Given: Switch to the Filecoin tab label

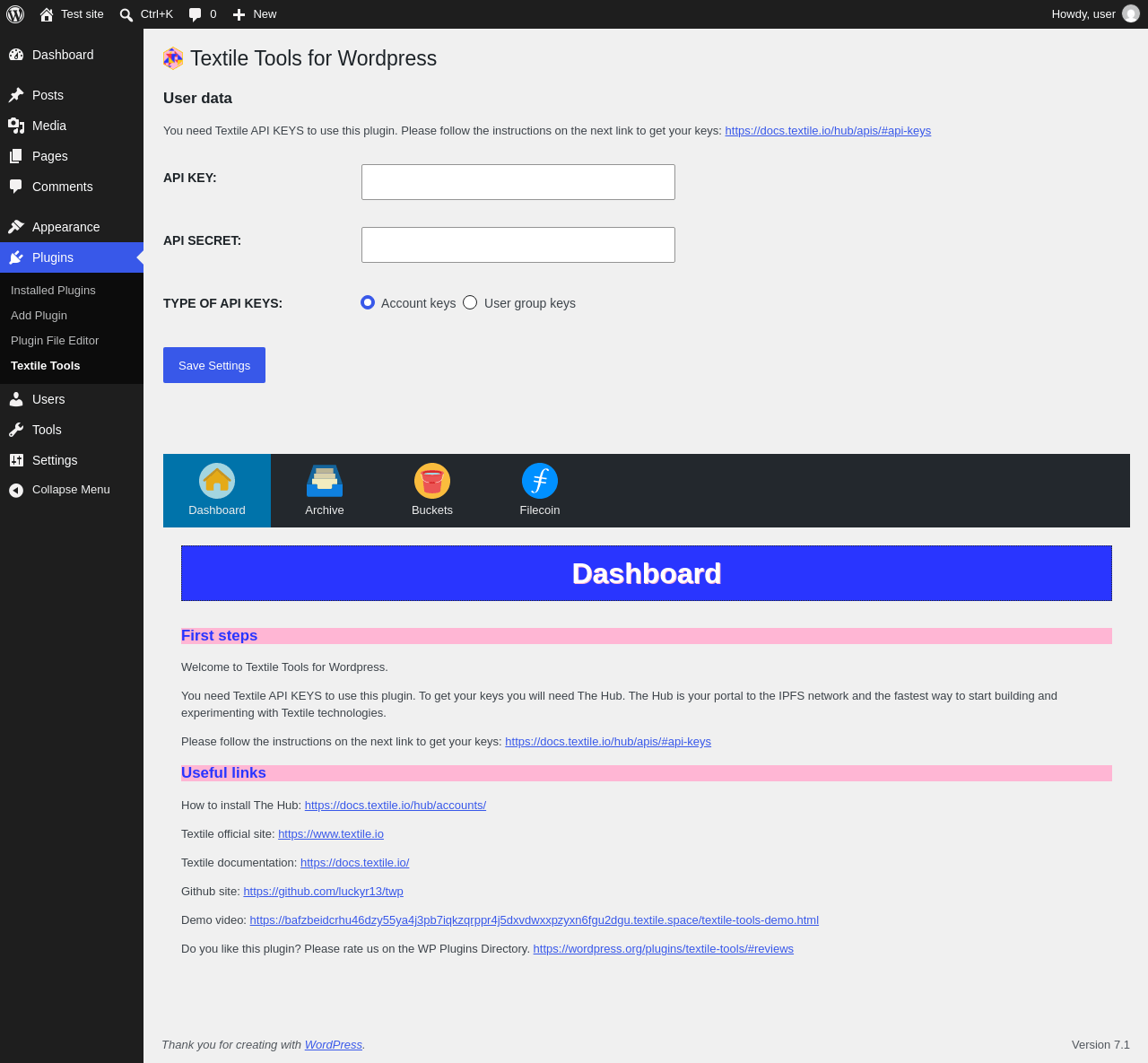Looking at the screenshot, I should [540, 510].
